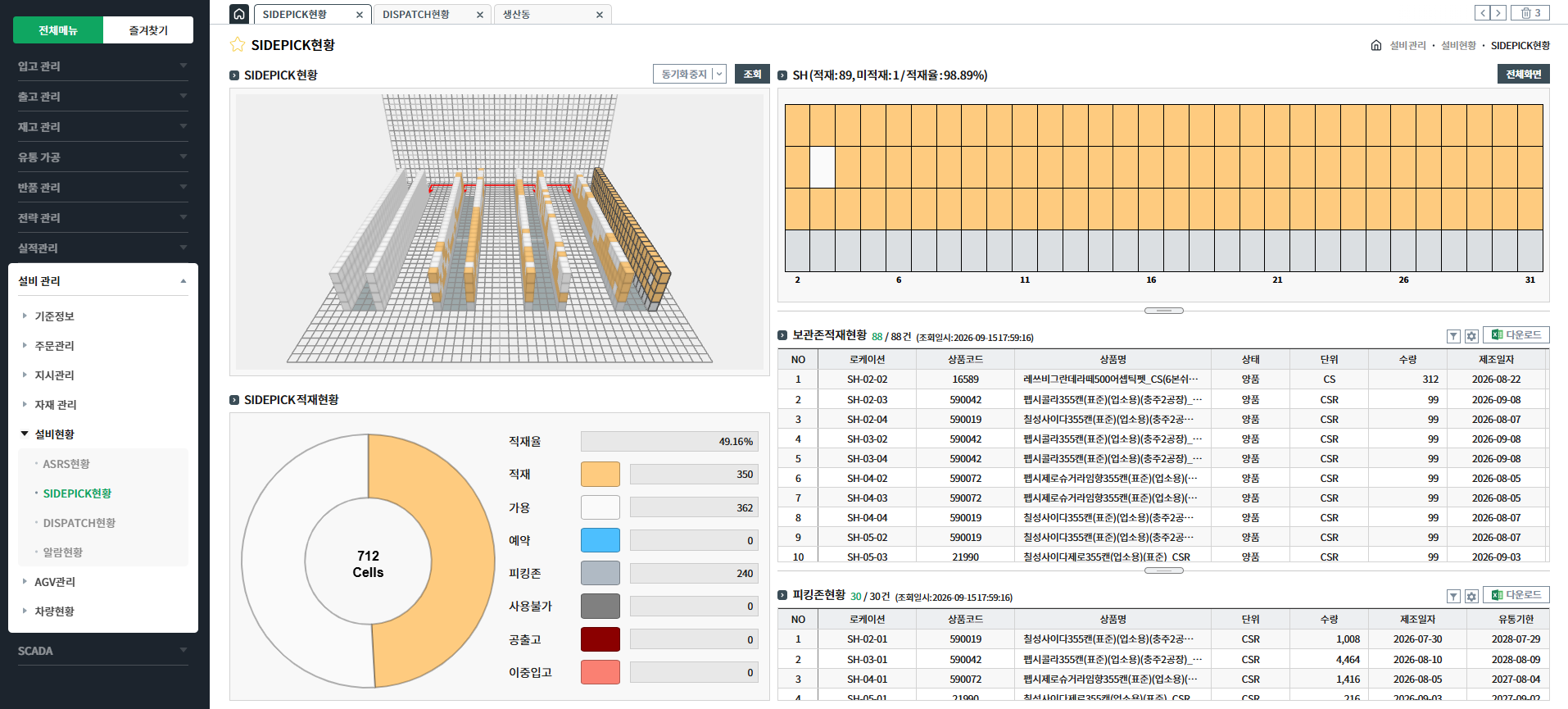Close the 생산동 tab
1568x709 pixels.
(600, 15)
